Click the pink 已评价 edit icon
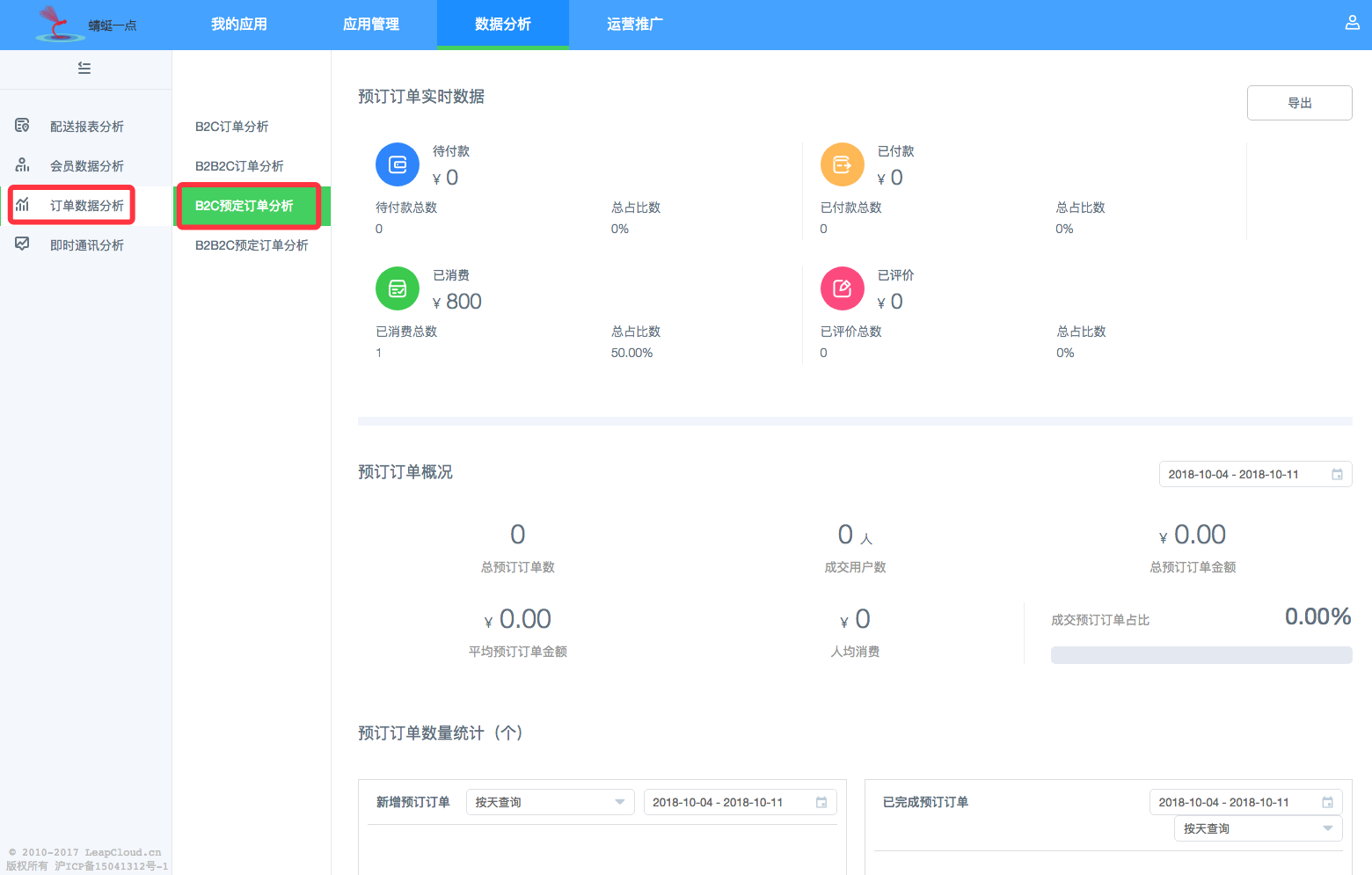Viewport: 1372px width, 875px height. [843, 288]
